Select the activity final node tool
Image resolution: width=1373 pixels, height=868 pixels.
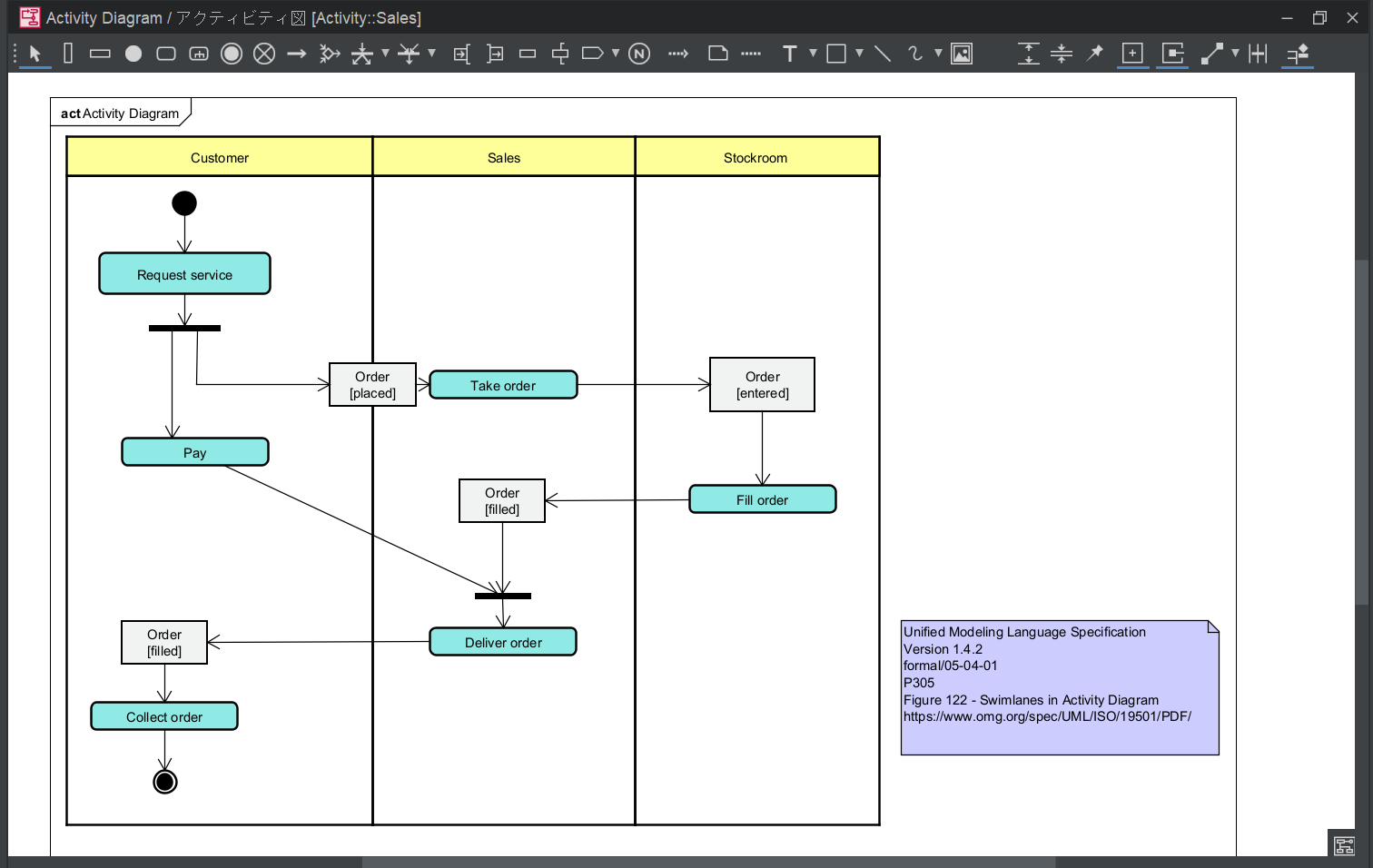tap(232, 54)
